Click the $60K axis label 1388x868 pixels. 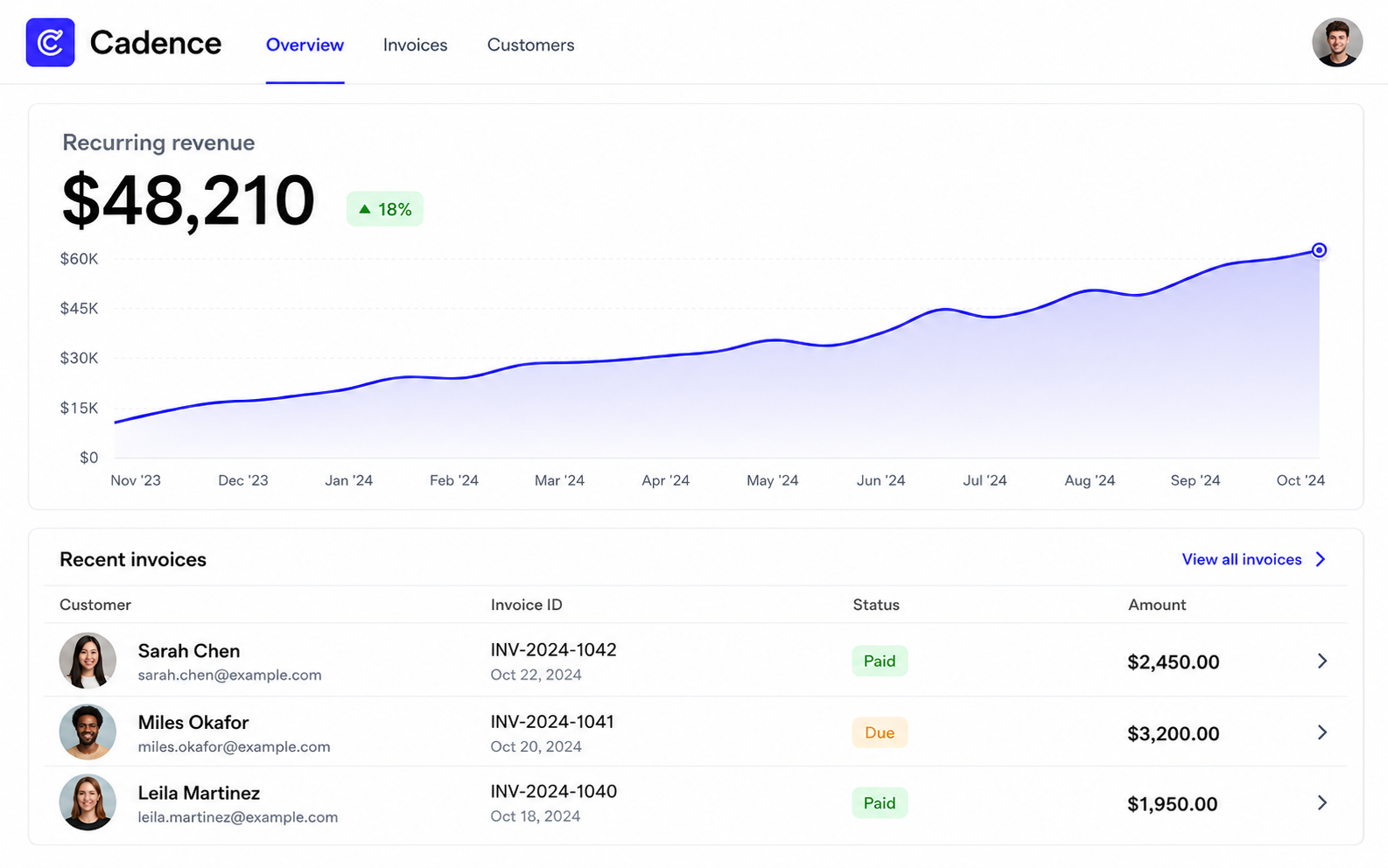coord(79,259)
